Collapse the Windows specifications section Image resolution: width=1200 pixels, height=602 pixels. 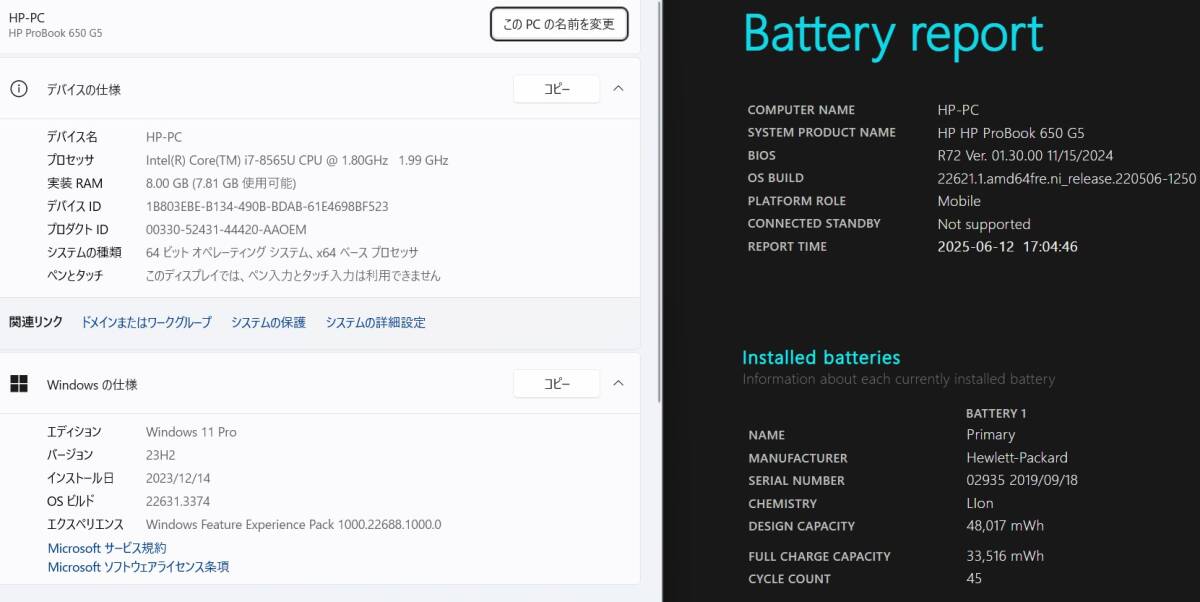618,383
